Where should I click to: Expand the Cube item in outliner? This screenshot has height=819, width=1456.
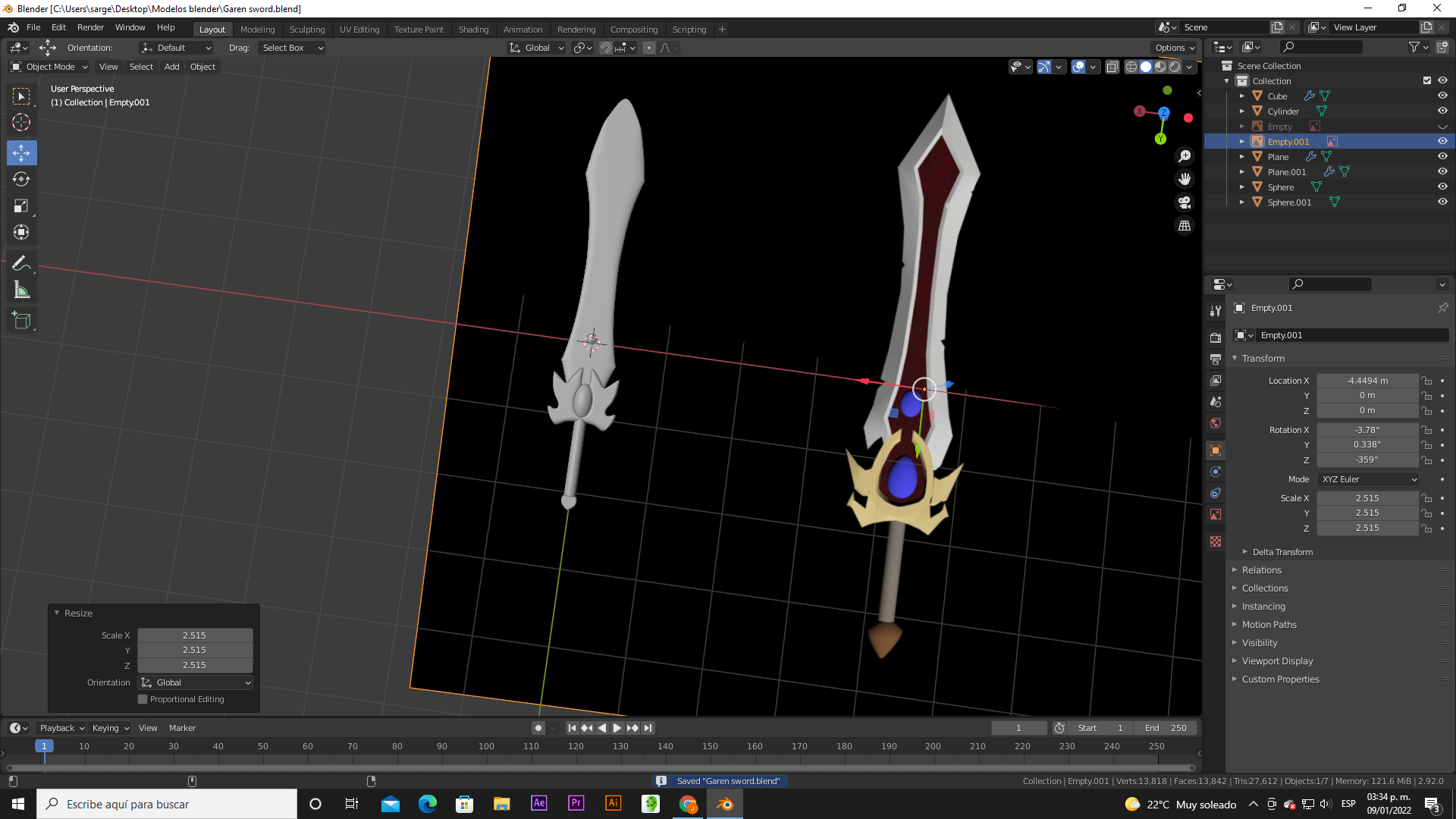point(1242,96)
